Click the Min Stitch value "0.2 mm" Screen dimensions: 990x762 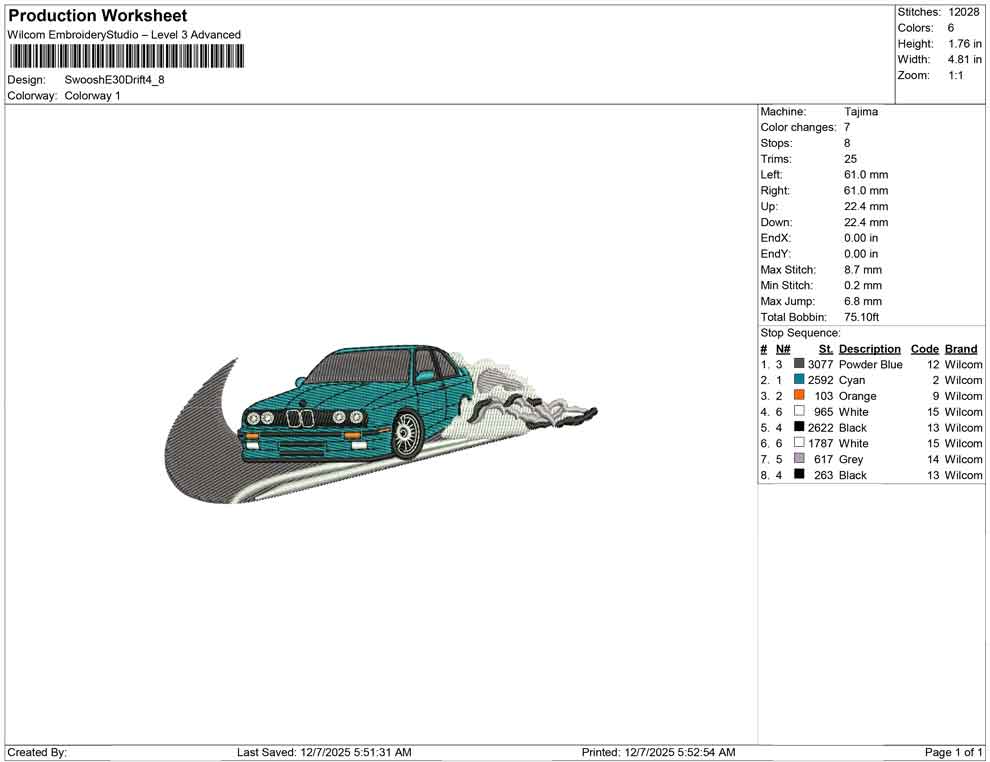[x=863, y=285]
